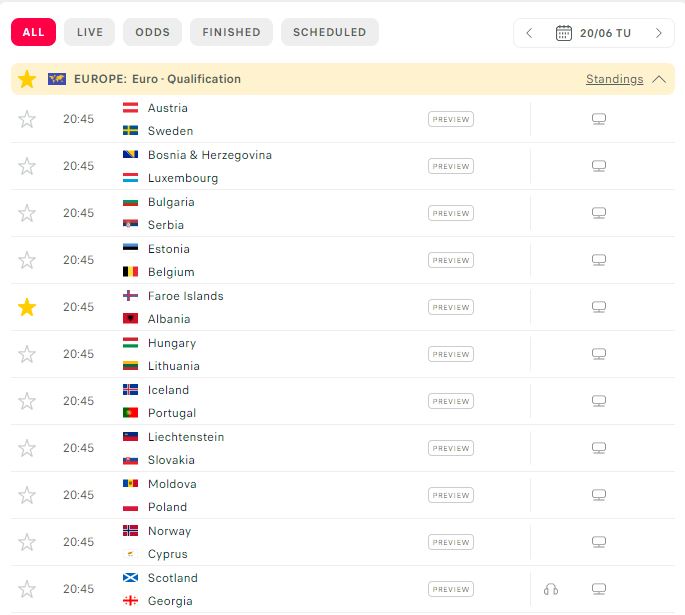This screenshot has height=615, width=685.
Task: Open Preview for Bulgaria vs Serbia
Action: click(451, 213)
